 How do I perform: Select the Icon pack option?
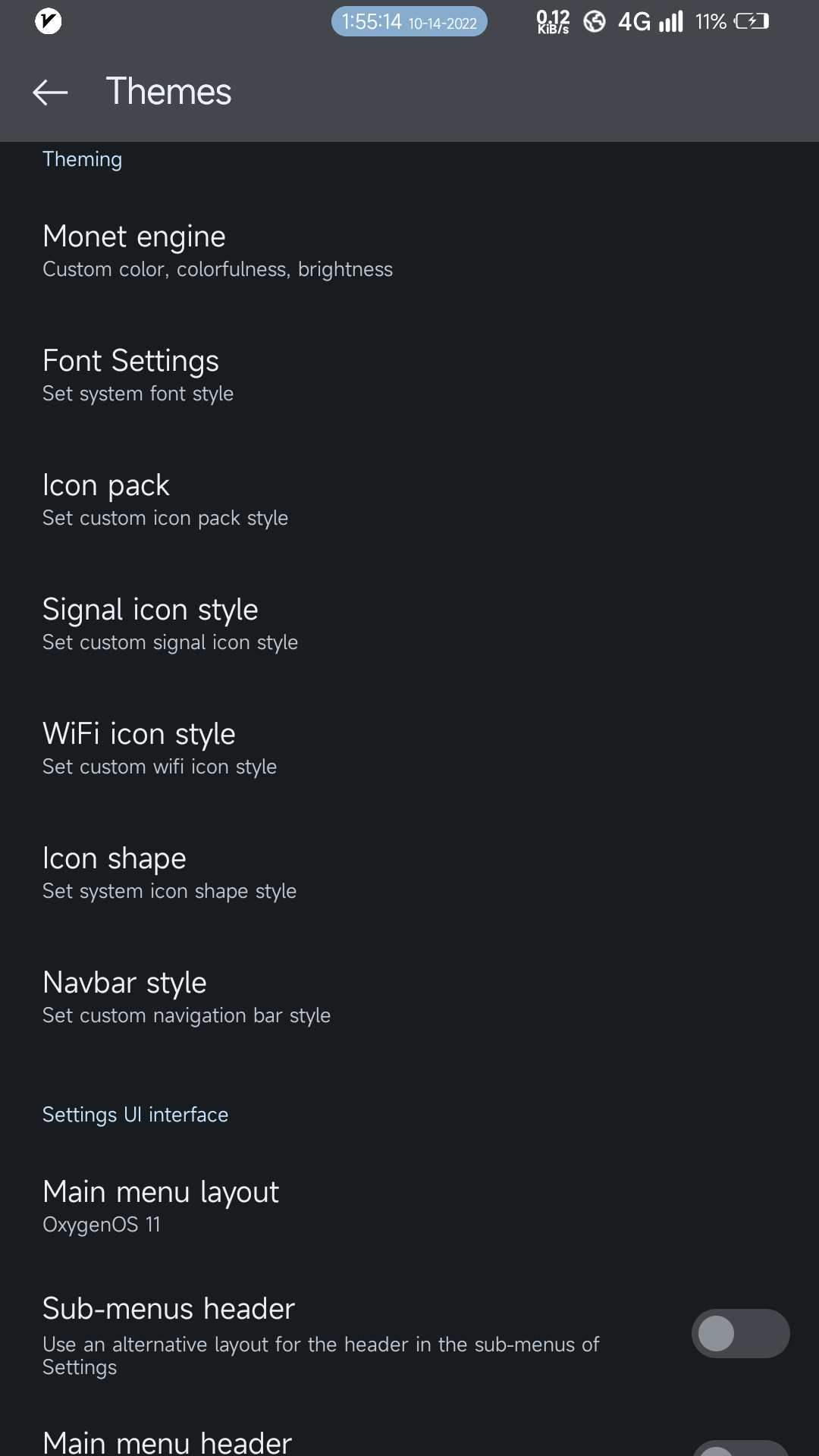click(x=165, y=500)
